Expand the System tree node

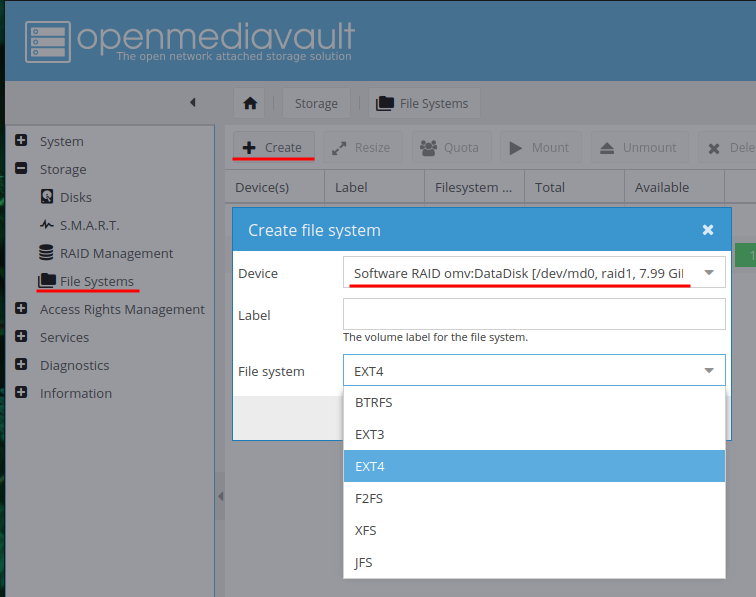click(21, 140)
